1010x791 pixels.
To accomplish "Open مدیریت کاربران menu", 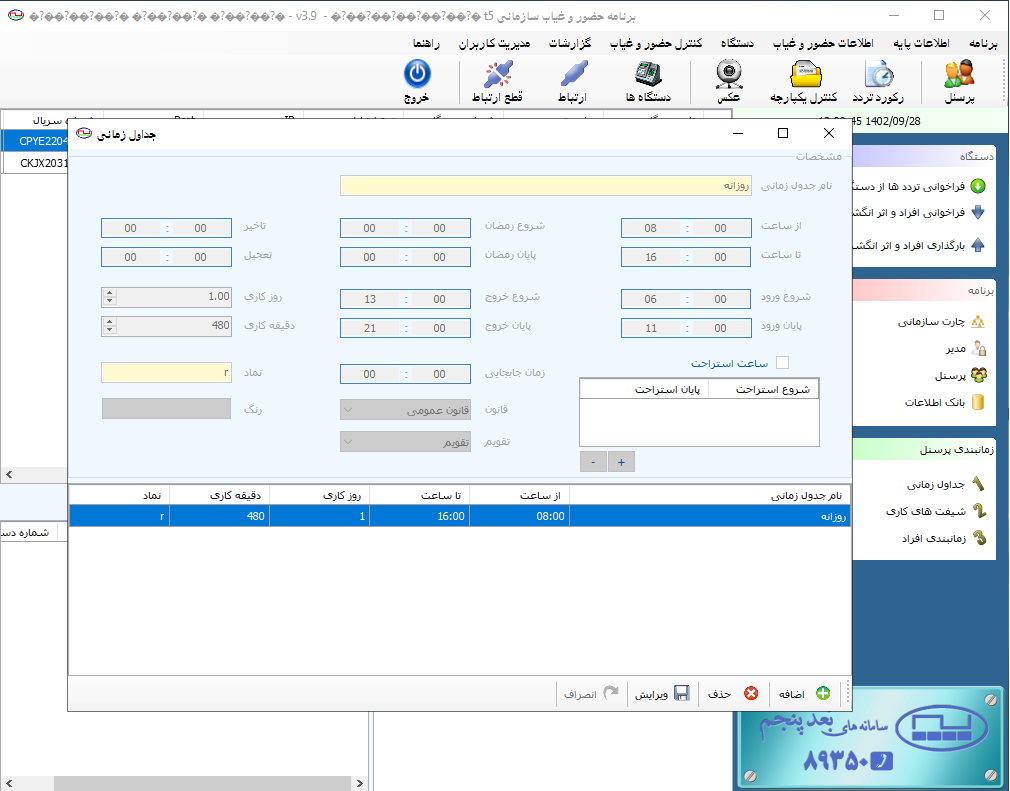I will (x=494, y=43).
